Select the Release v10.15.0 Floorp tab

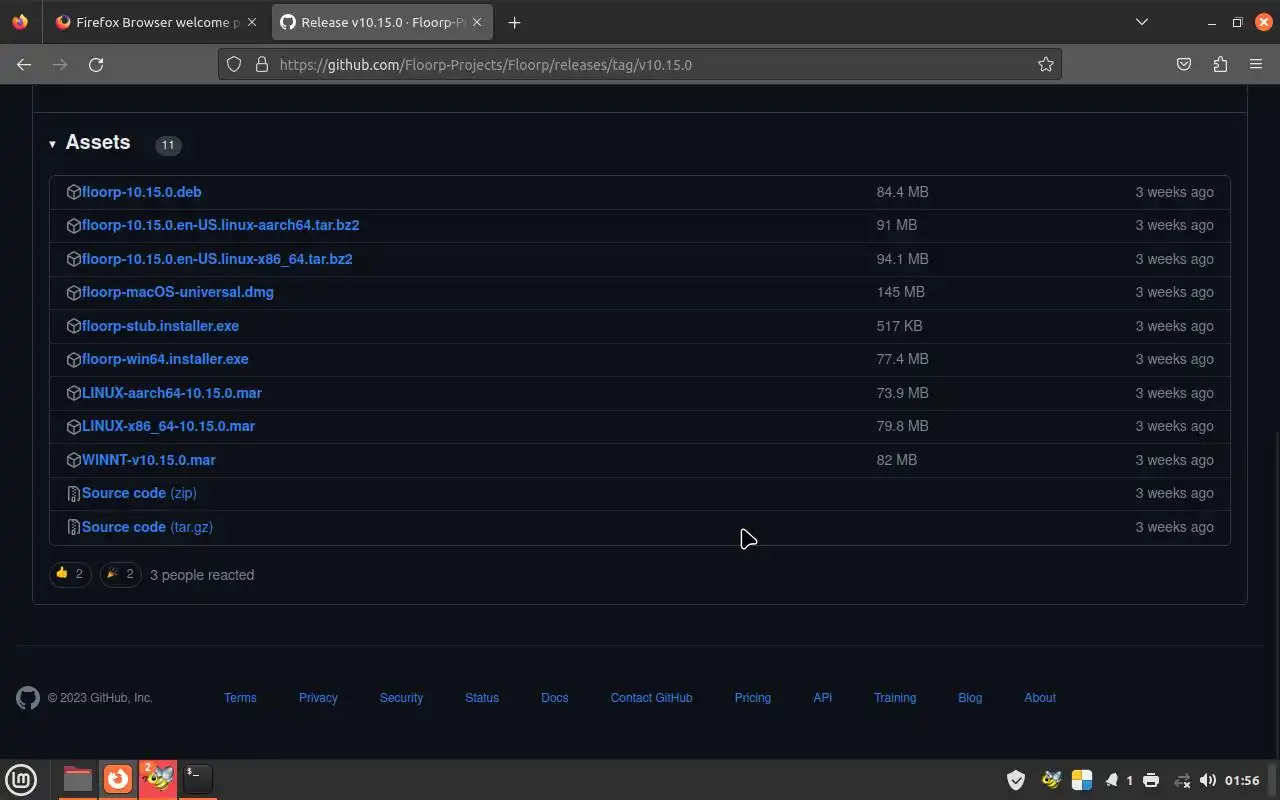pos(381,22)
